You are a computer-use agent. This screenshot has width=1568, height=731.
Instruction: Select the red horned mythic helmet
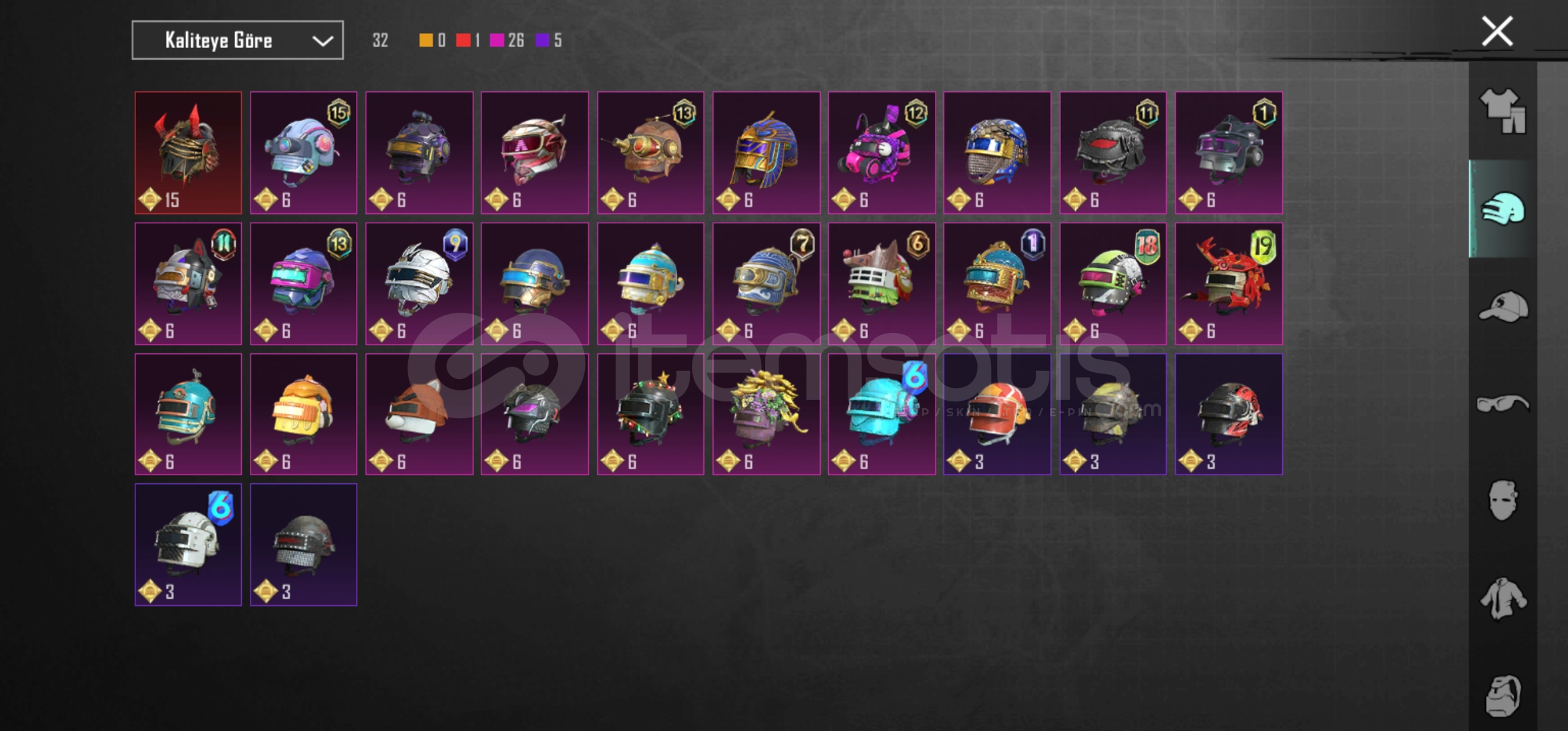(188, 153)
